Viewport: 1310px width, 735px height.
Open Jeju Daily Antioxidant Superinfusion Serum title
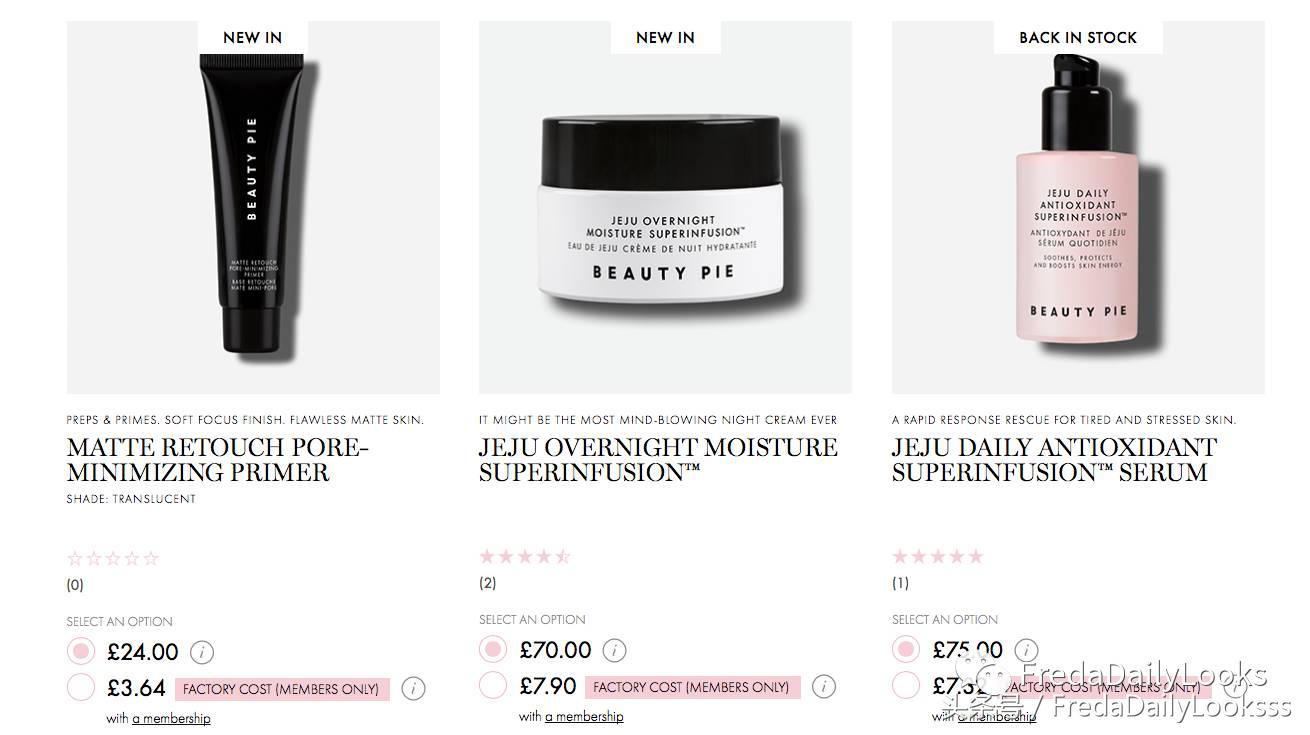point(1054,460)
